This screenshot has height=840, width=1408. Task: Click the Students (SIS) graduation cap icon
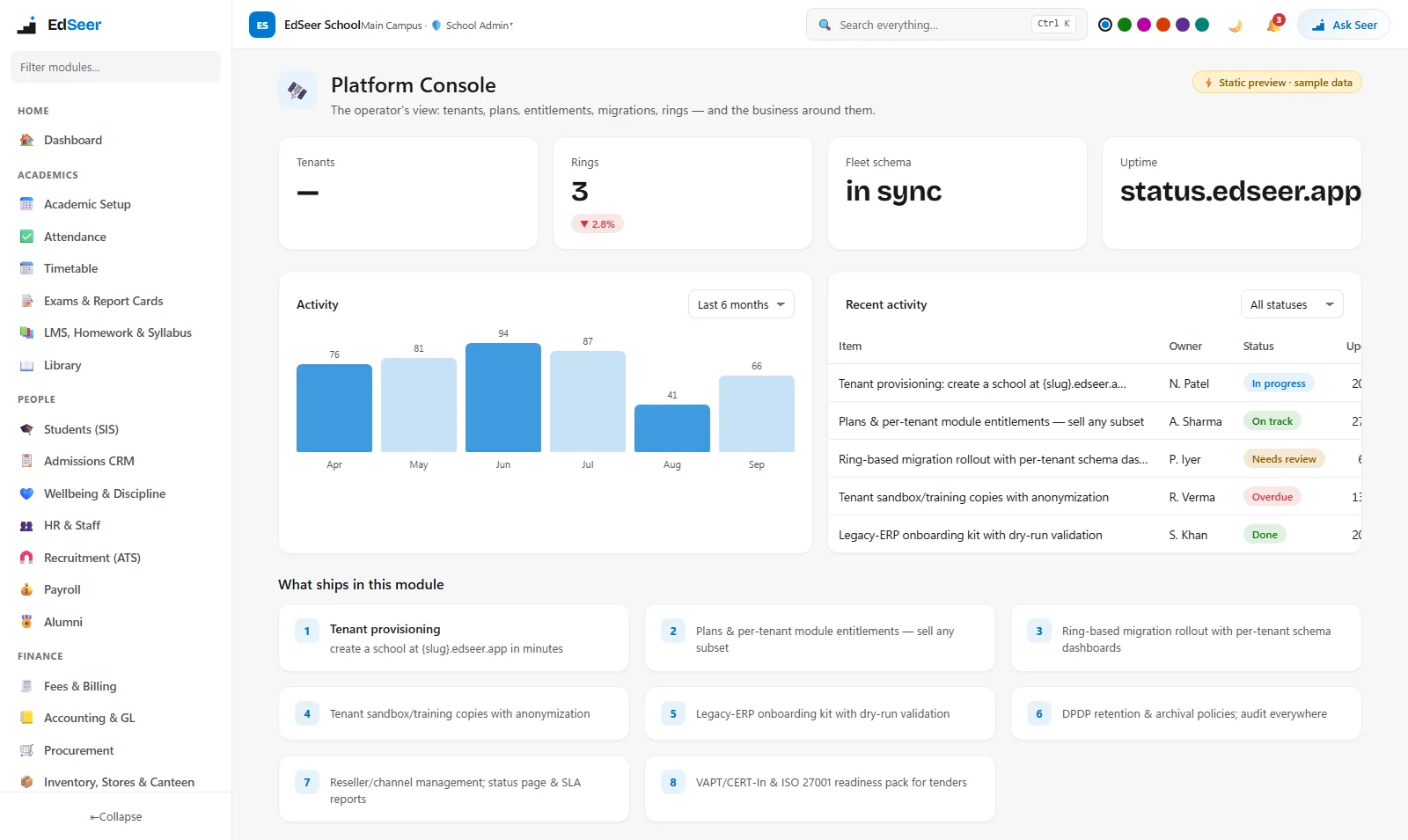[26, 429]
